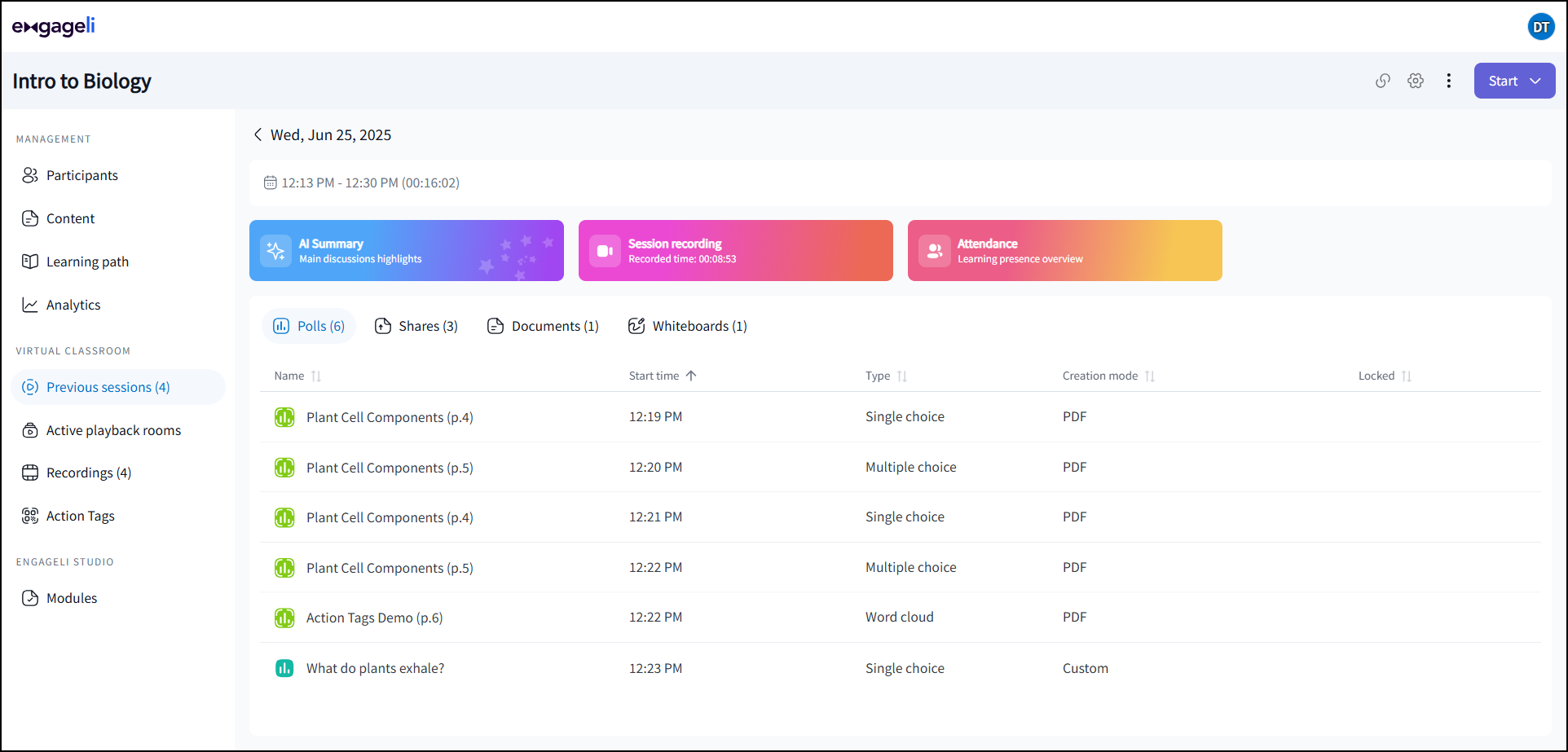Open the AI Summary card
This screenshot has width=1568, height=752.
tap(406, 250)
